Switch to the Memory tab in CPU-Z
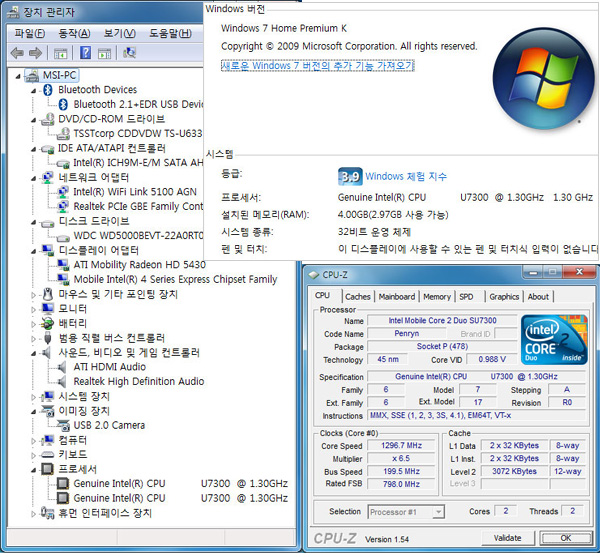The image size is (600, 557). pos(436,296)
